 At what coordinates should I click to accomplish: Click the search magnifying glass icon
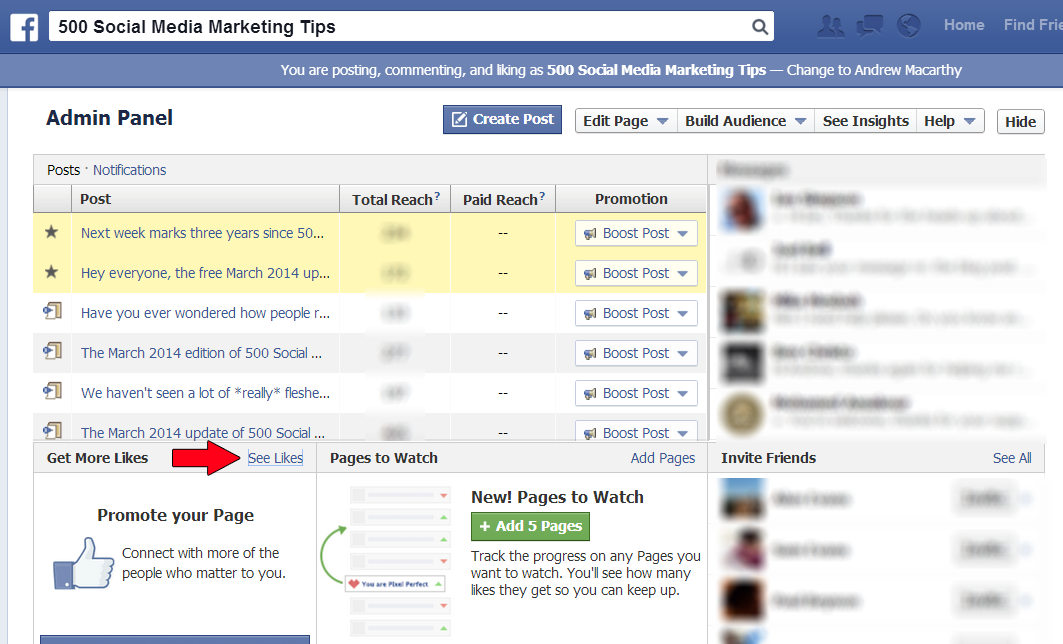[x=759, y=26]
